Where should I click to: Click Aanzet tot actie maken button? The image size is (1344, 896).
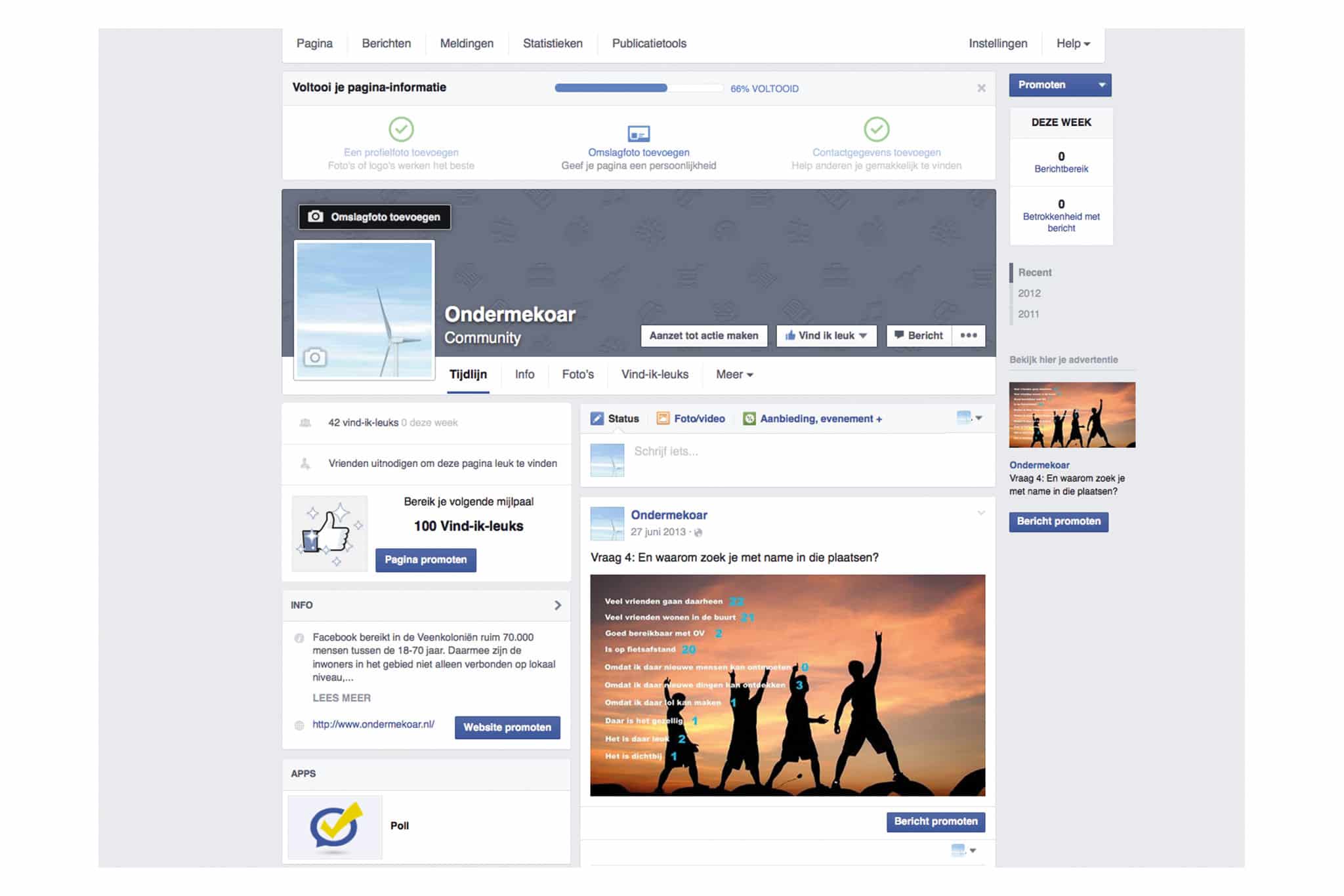pos(703,335)
